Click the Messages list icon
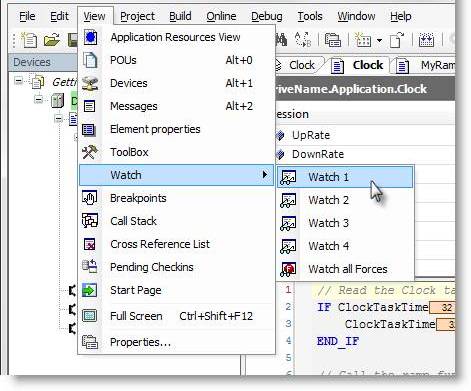The height and width of the screenshot is (391, 471). (89, 106)
